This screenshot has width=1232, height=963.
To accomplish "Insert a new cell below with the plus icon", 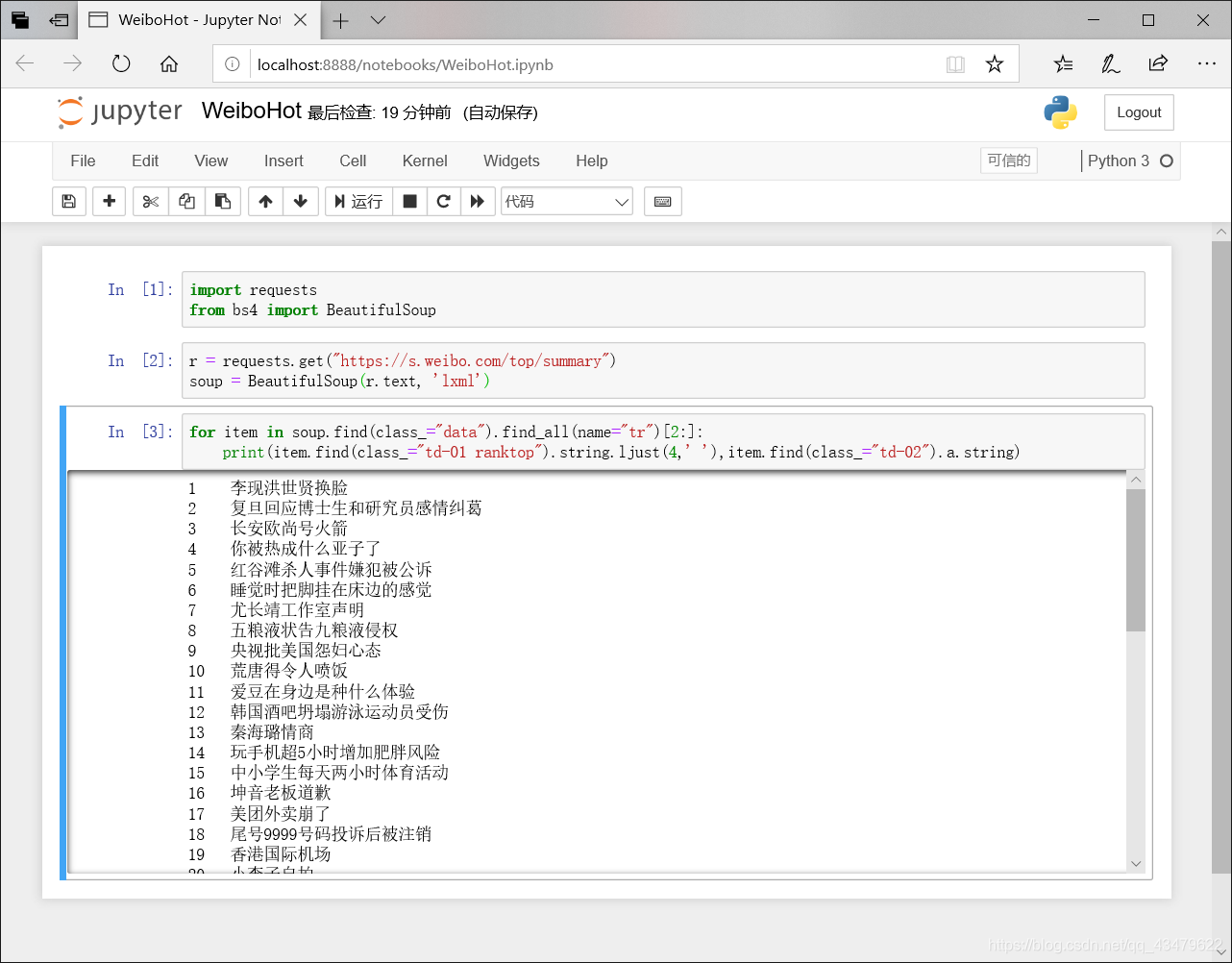I will click(109, 201).
